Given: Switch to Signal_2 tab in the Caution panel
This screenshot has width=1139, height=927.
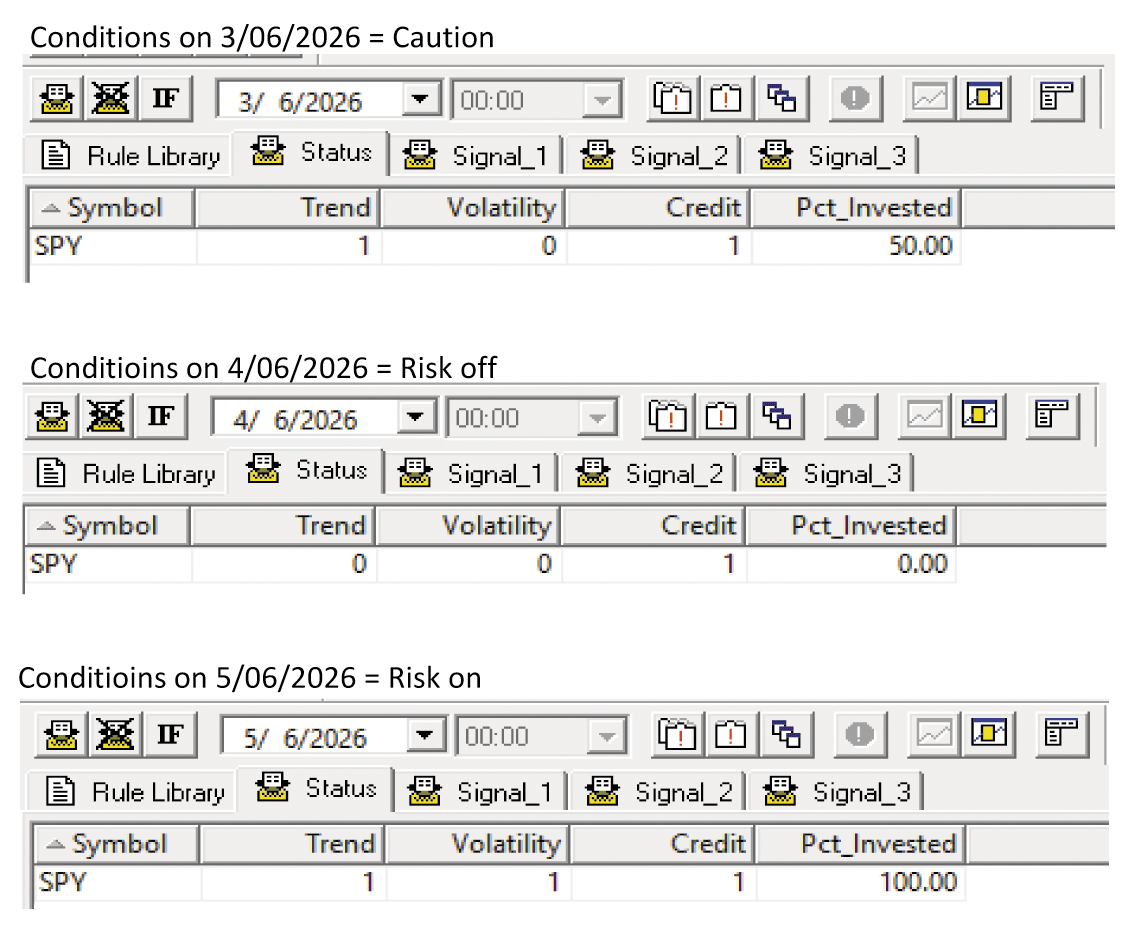Looking at the screenshot, I should coord(654,155).
